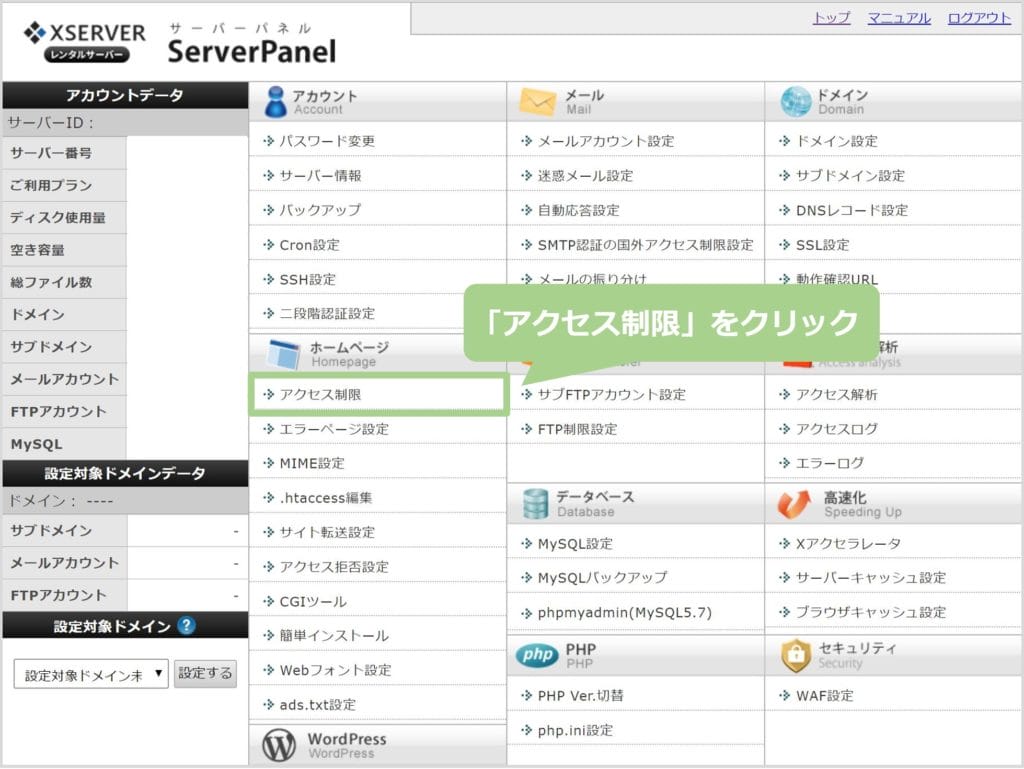This screenshot has height=769, width=1024.
Task: Click the Database cylinder icon
Action: [535, 503]
